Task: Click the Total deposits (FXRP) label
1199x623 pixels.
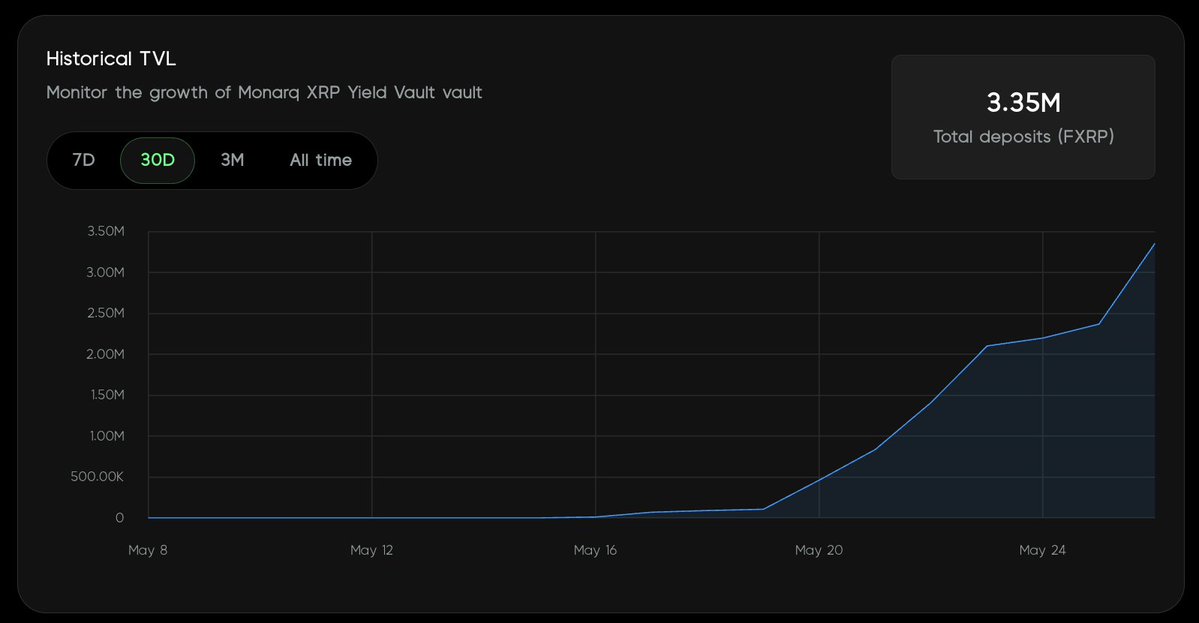Action: (1023, 137)
